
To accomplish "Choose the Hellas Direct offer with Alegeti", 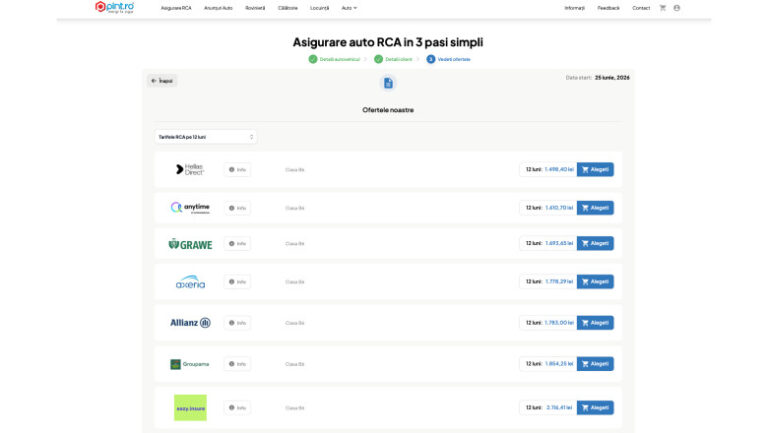I will 595,169.
